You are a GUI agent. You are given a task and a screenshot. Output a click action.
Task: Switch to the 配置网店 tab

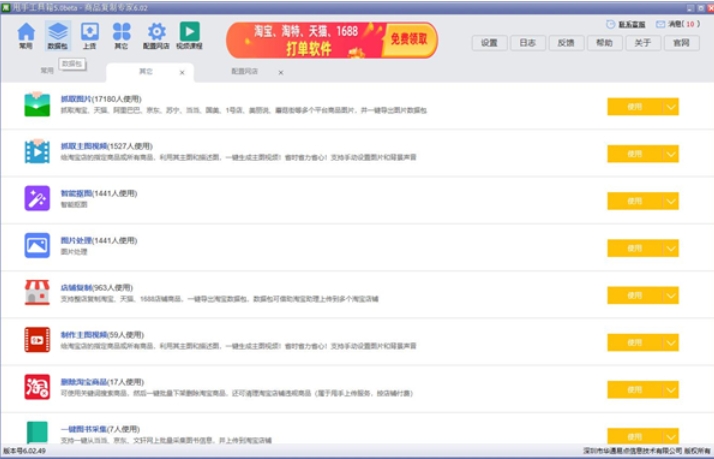click(245, 71)
